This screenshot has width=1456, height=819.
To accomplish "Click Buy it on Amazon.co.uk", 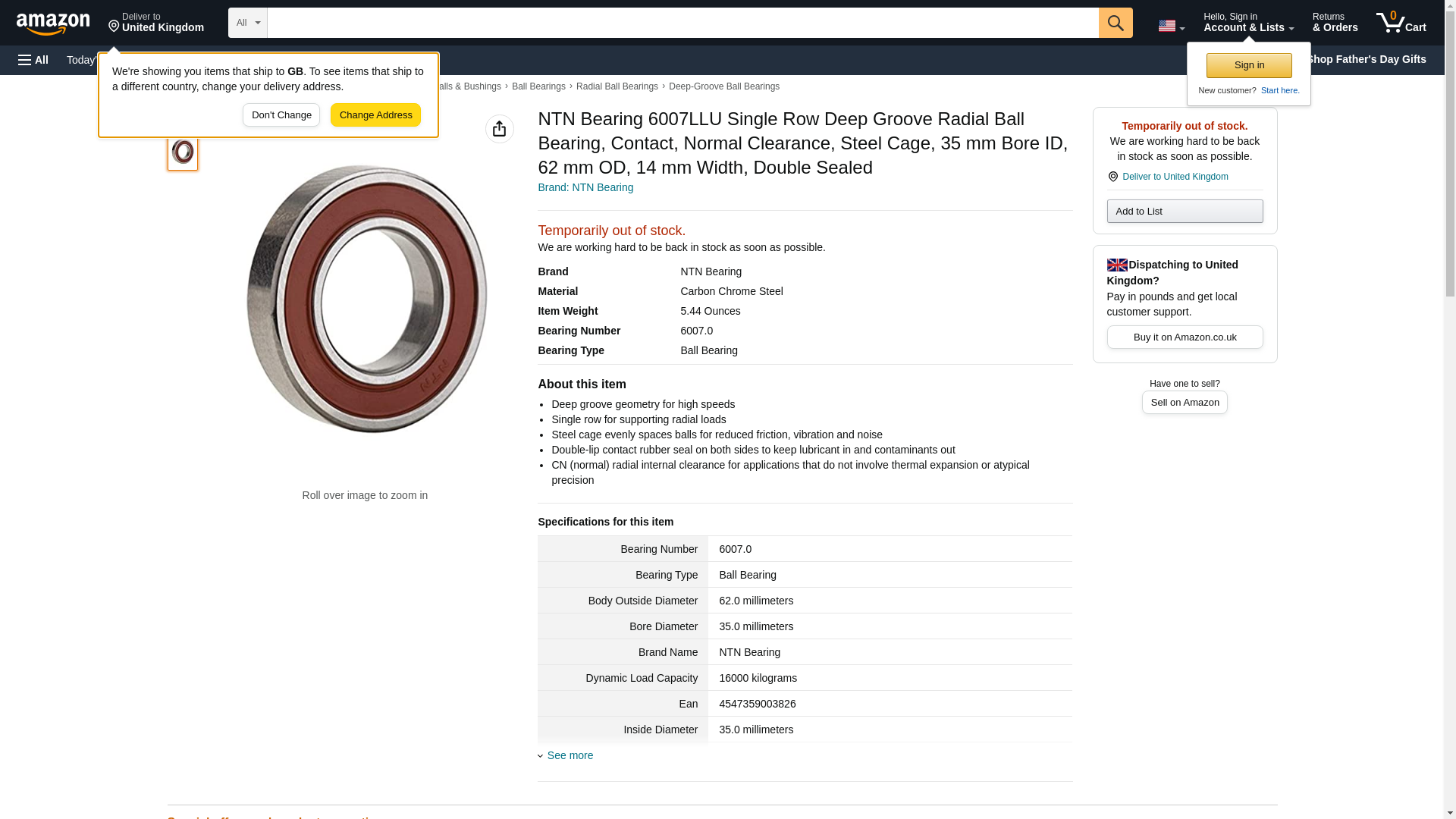I will (1185, 337).
